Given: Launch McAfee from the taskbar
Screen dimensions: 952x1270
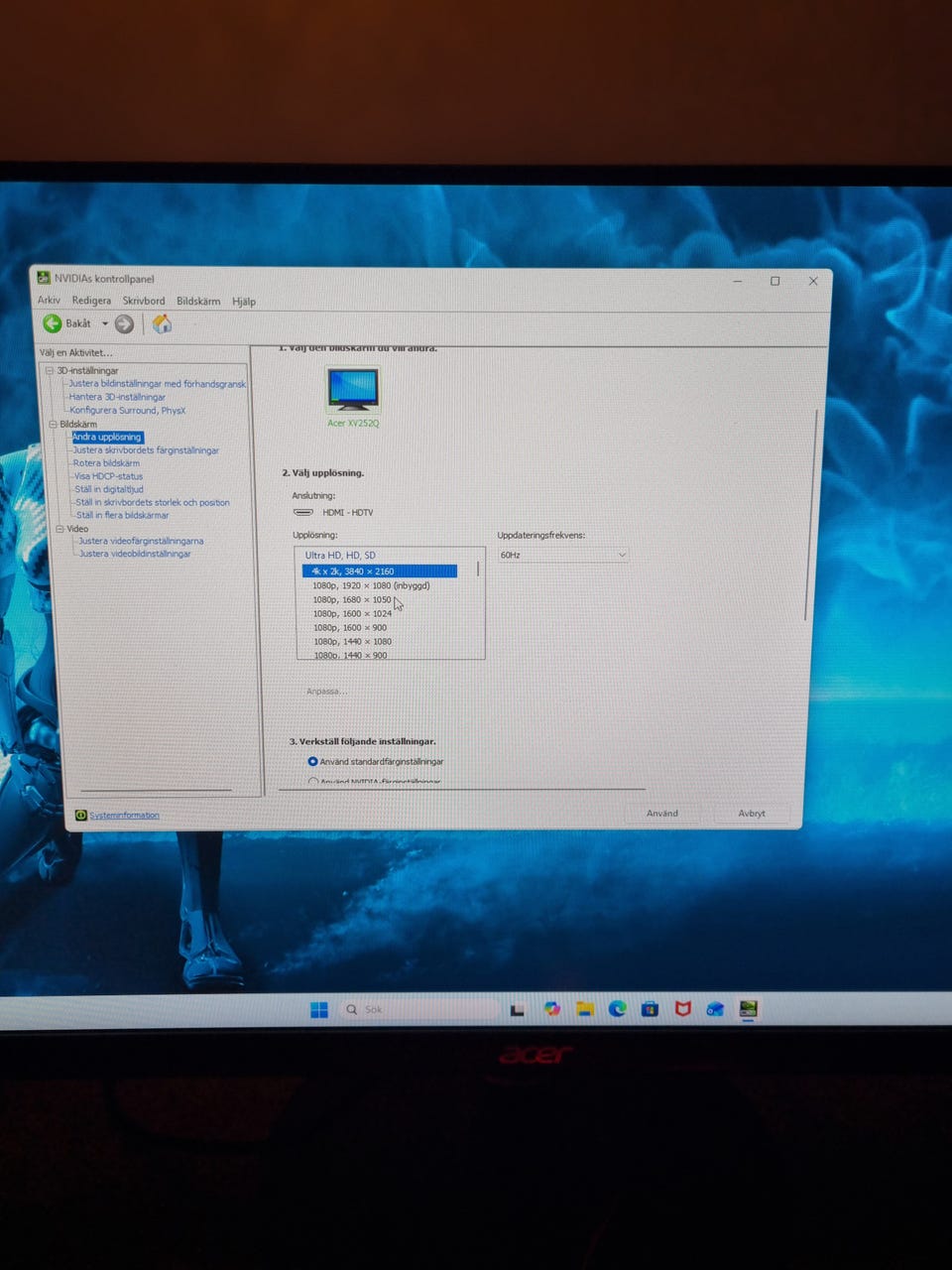Looking at the screenshot, I should tap(682, 1009).
